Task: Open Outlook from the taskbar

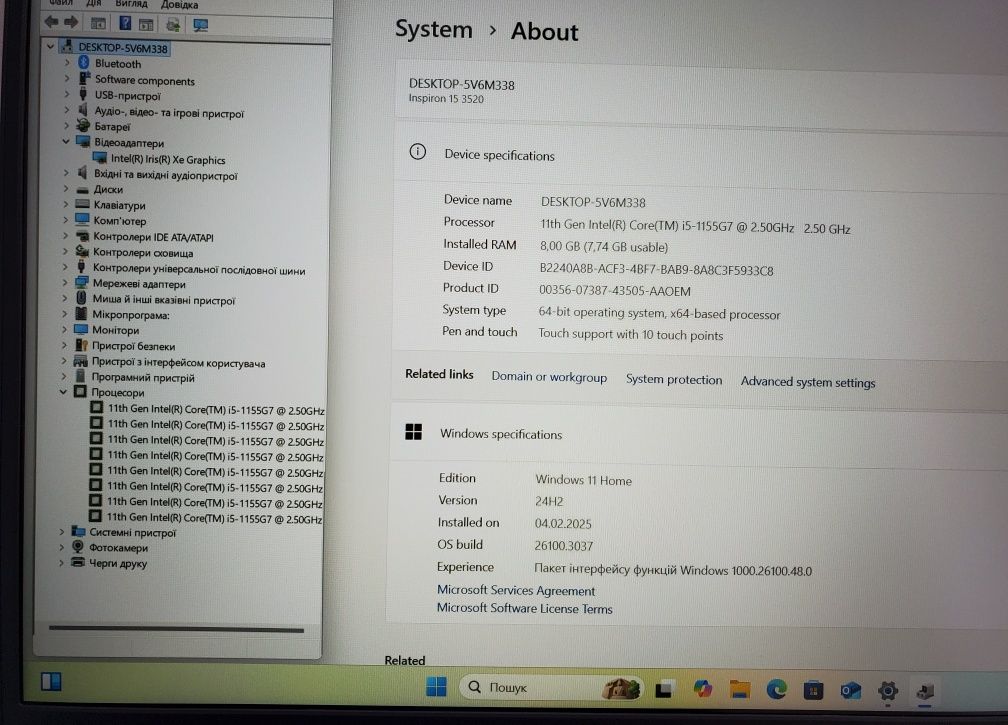Action: pyautogui.click(x=850, y=691)
